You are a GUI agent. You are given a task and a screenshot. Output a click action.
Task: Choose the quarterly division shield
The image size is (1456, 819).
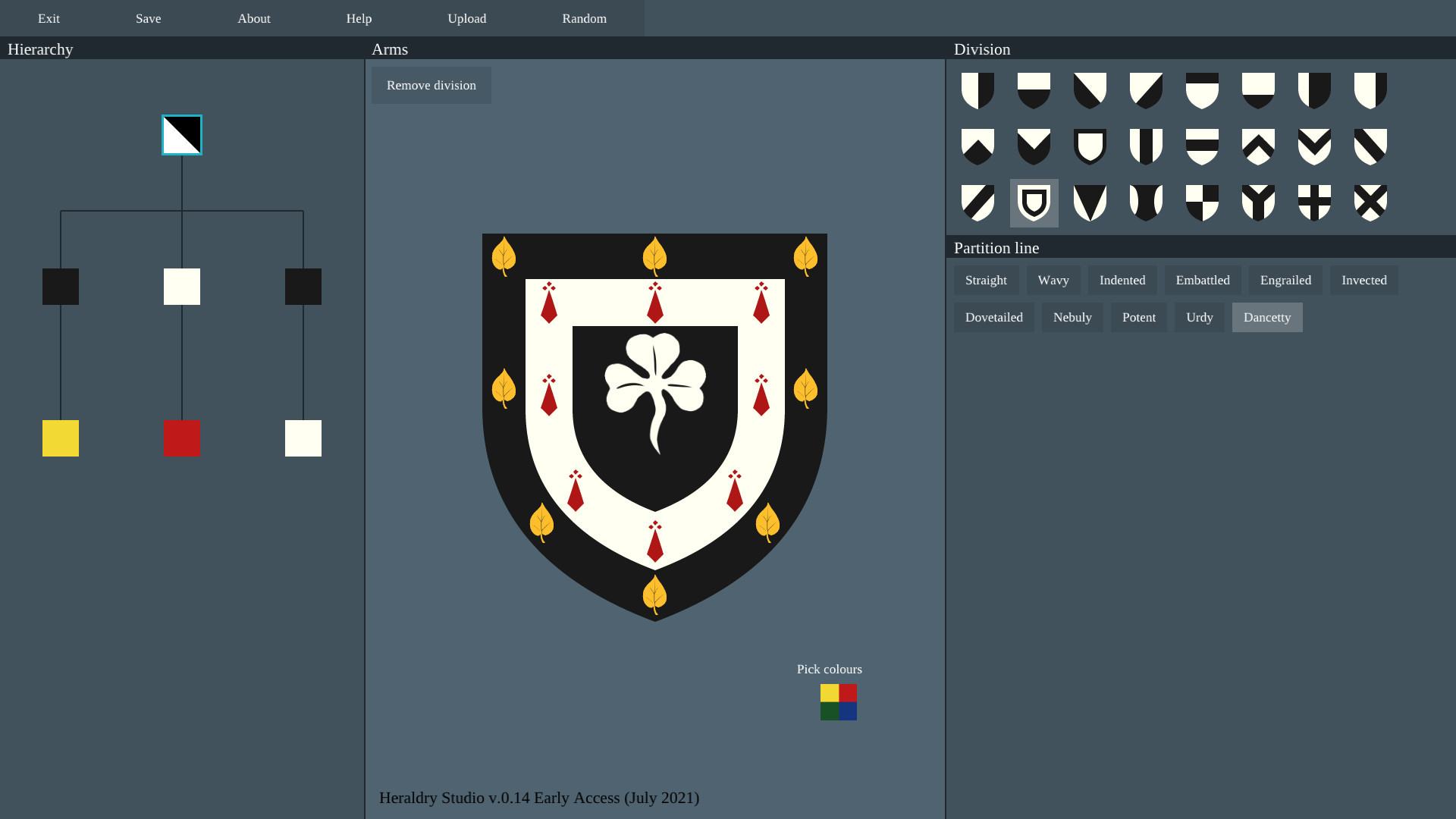tap(1202, 201)
